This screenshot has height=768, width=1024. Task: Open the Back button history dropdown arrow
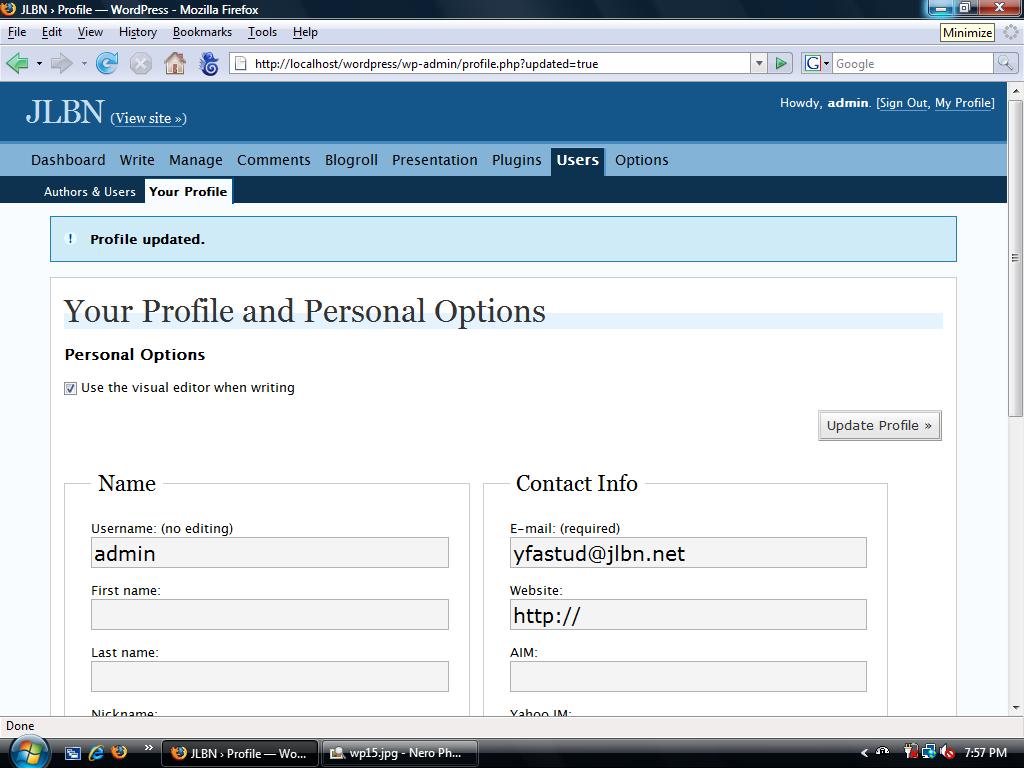pyautogui.click(x=39, y=63)
